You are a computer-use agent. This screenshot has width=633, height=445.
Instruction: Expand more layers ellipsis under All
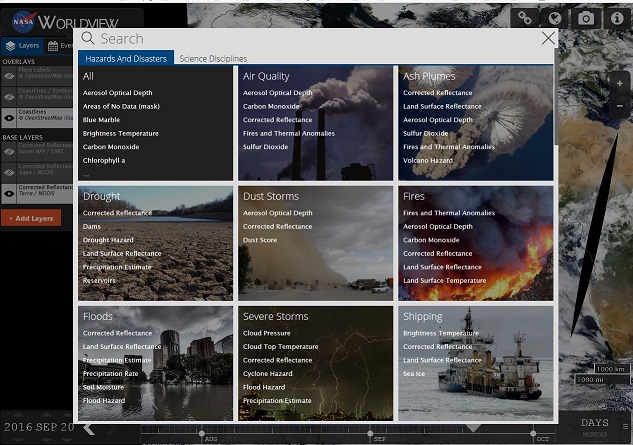[x=86, y=174]
